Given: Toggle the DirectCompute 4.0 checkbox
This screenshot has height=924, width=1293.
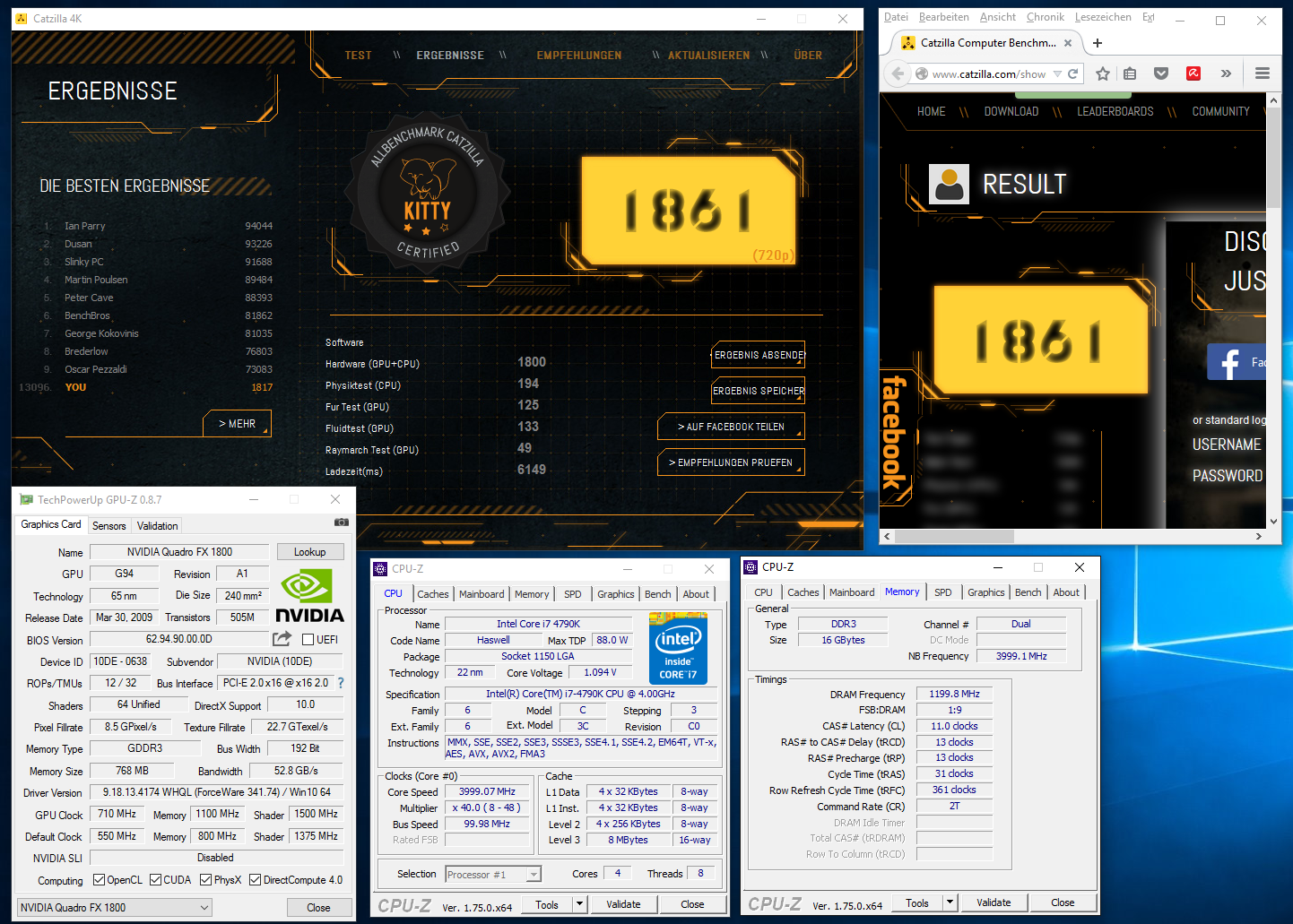Looking at the screenshot, I should pos(256,880).
